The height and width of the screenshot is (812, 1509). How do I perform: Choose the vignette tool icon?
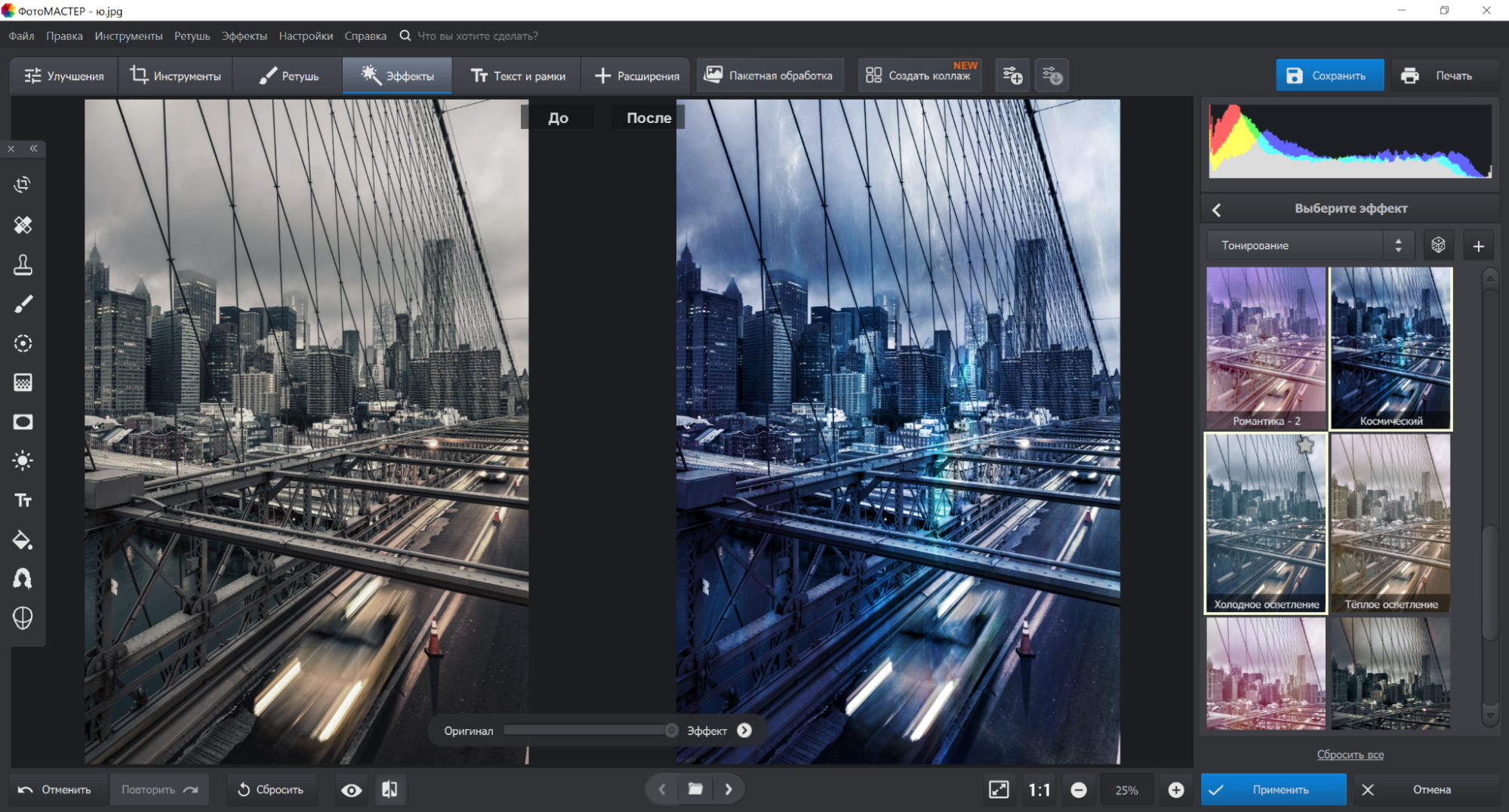point(23,422)
